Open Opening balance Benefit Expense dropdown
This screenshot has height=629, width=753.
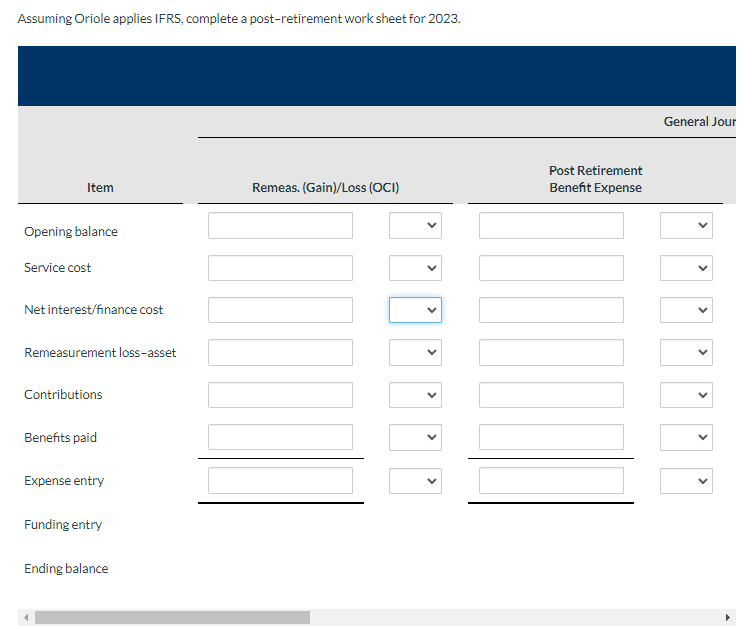[x=686, y=226]
